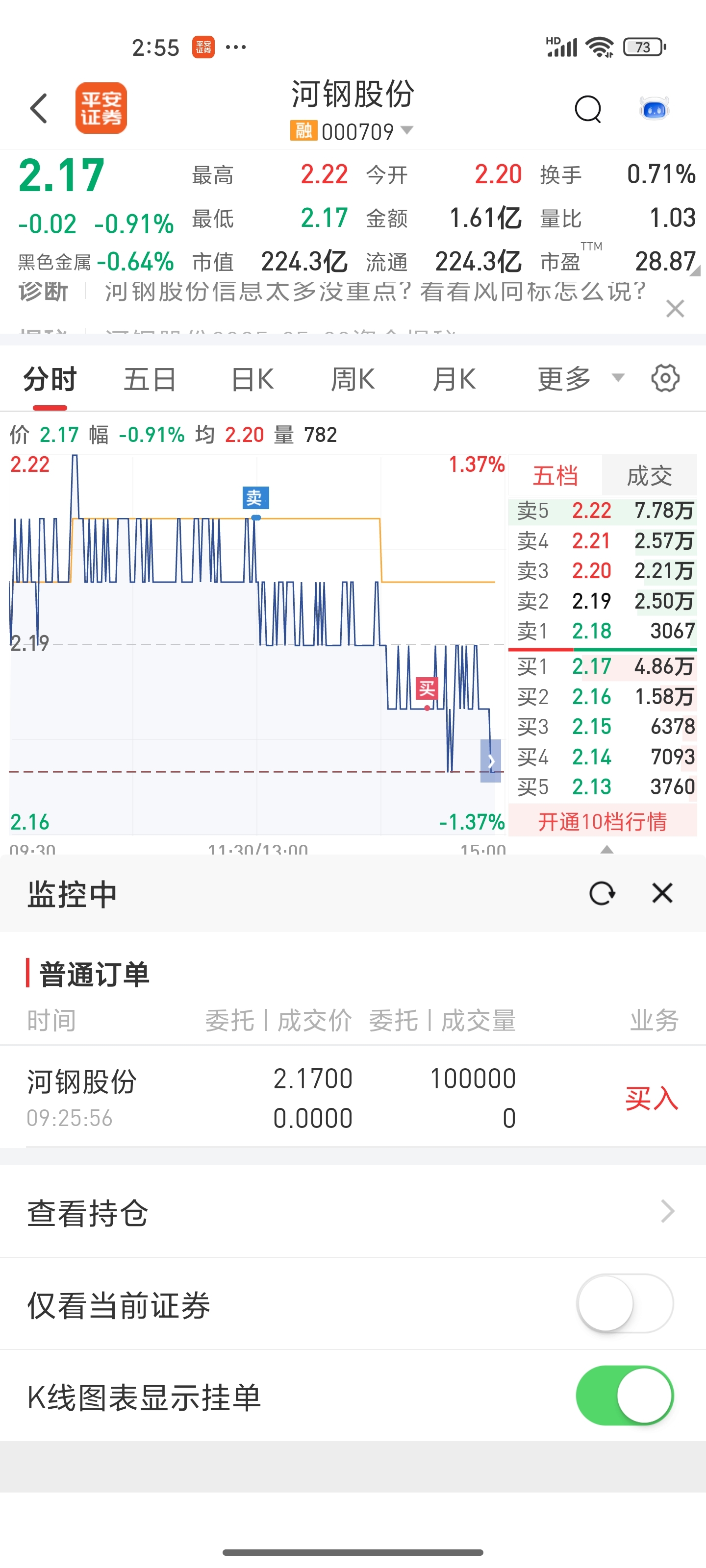
Task: Toggle 仅看当前证券 switch
Action: click(625, 1303)
